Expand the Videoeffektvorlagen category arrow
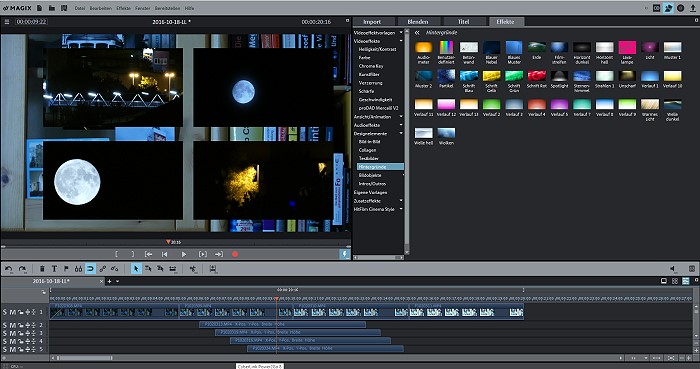The width and height of the screenshot is (700, 369). coord(401,33)
